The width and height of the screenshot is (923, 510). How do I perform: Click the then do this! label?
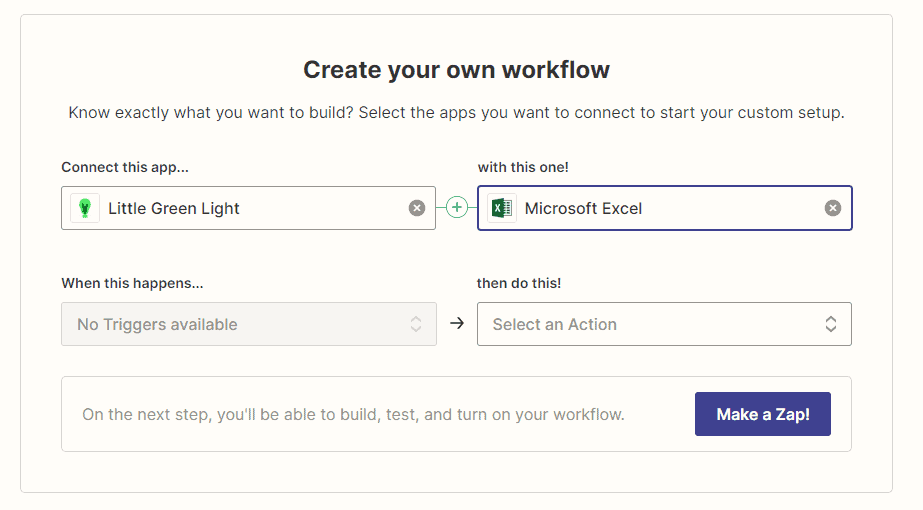tap(519, 283)
